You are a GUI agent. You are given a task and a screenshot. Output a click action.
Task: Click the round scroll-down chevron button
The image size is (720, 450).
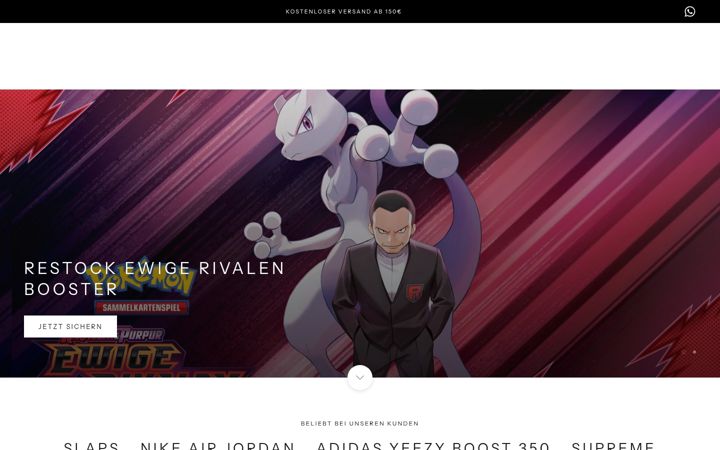pos(360,377)
